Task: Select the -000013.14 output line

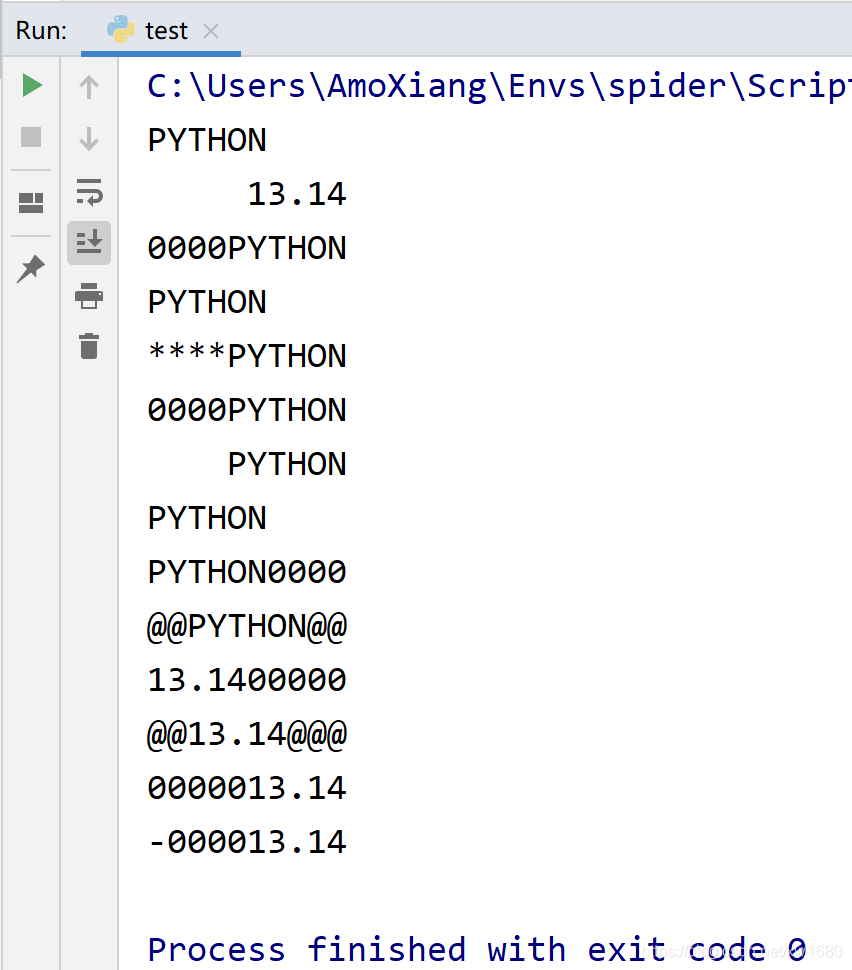Action: tap(246, 841)
